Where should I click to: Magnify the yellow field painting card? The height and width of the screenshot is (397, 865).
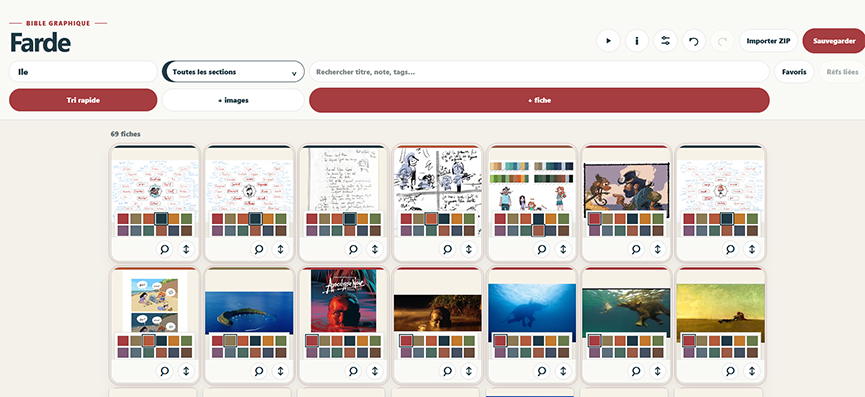coord(730,371)
